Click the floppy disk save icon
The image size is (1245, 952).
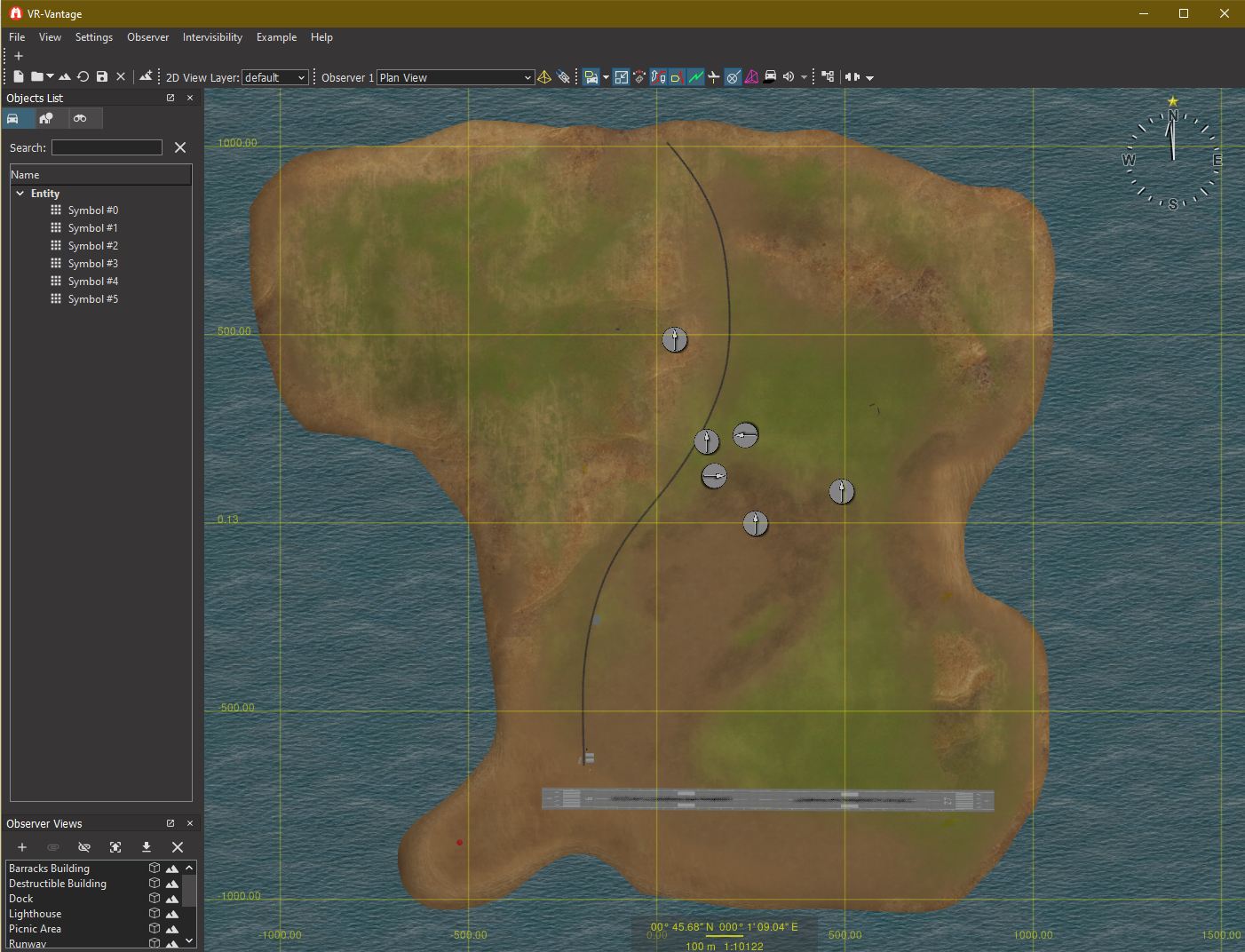102,77
